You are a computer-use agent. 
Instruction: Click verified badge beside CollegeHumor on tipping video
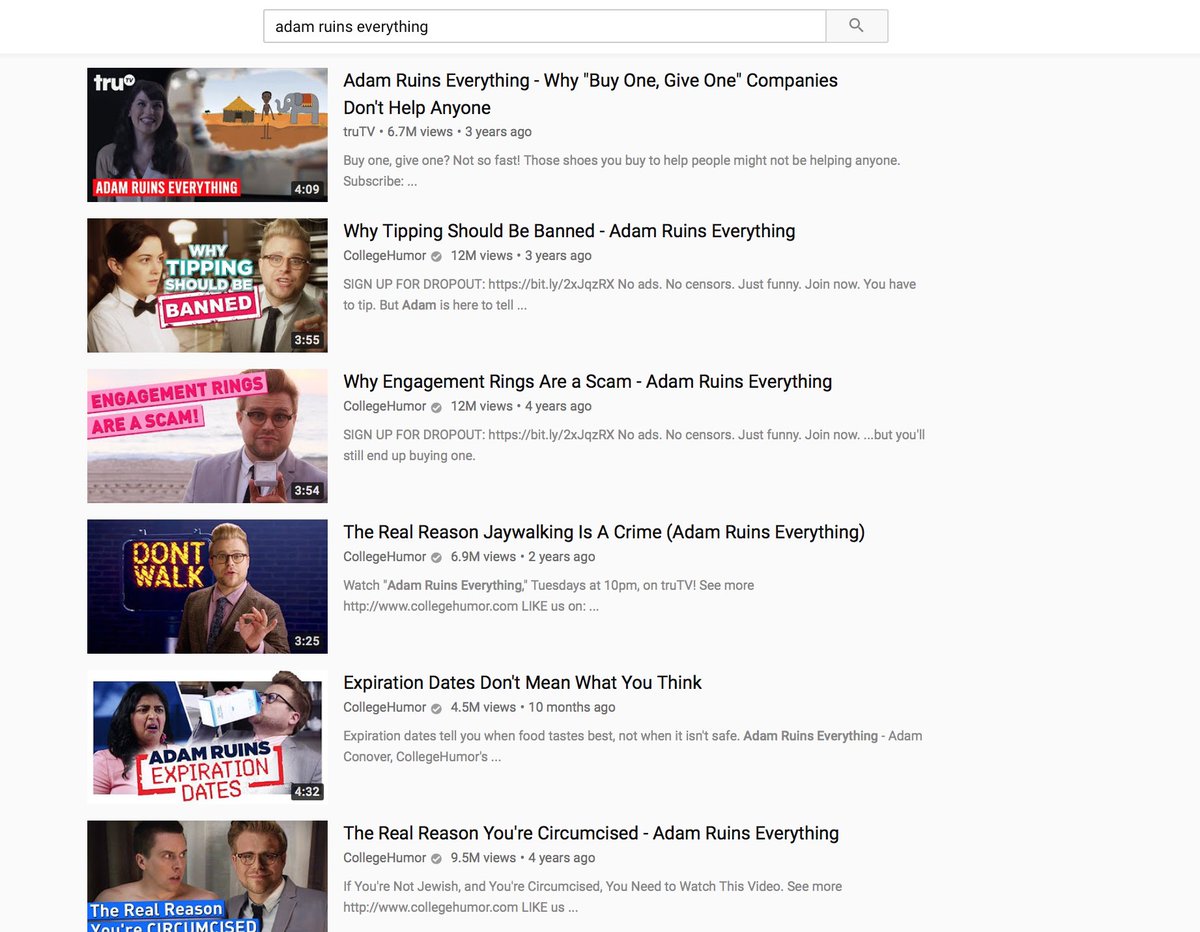pos(436,256)
